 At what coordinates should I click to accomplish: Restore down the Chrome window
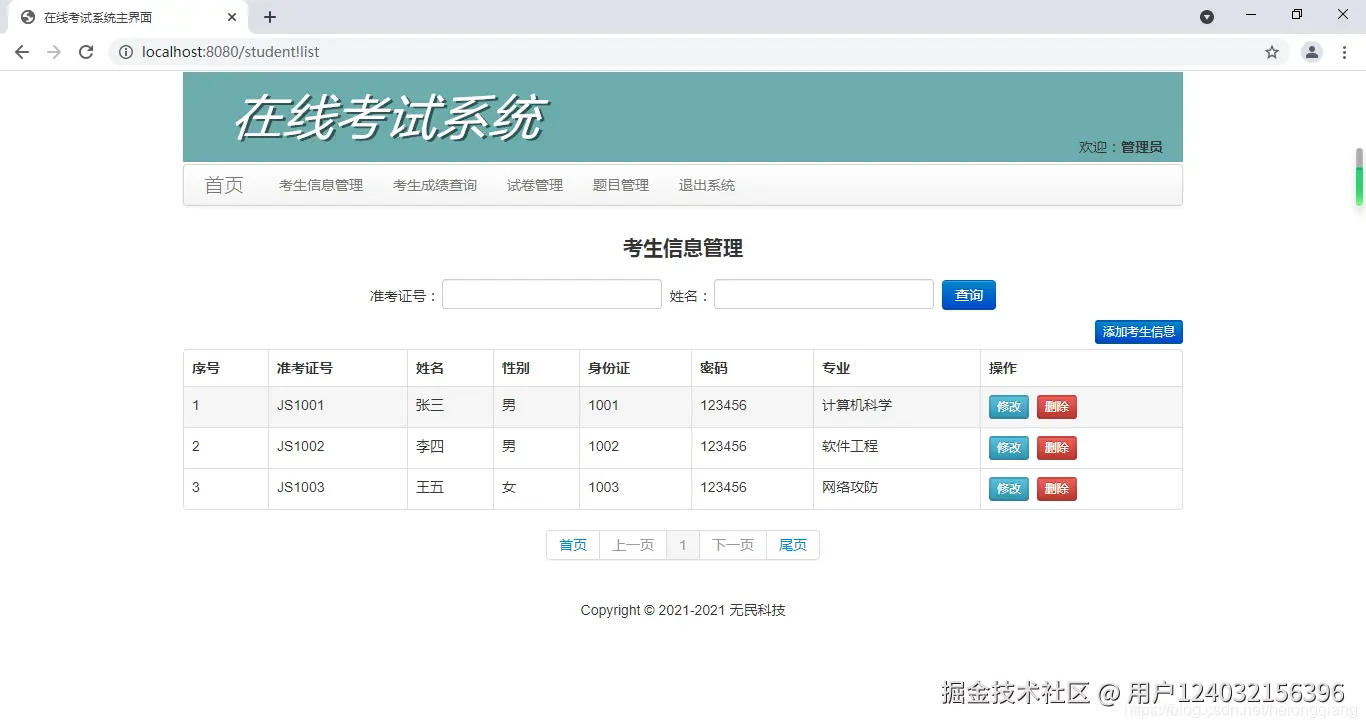[1297, 15]
